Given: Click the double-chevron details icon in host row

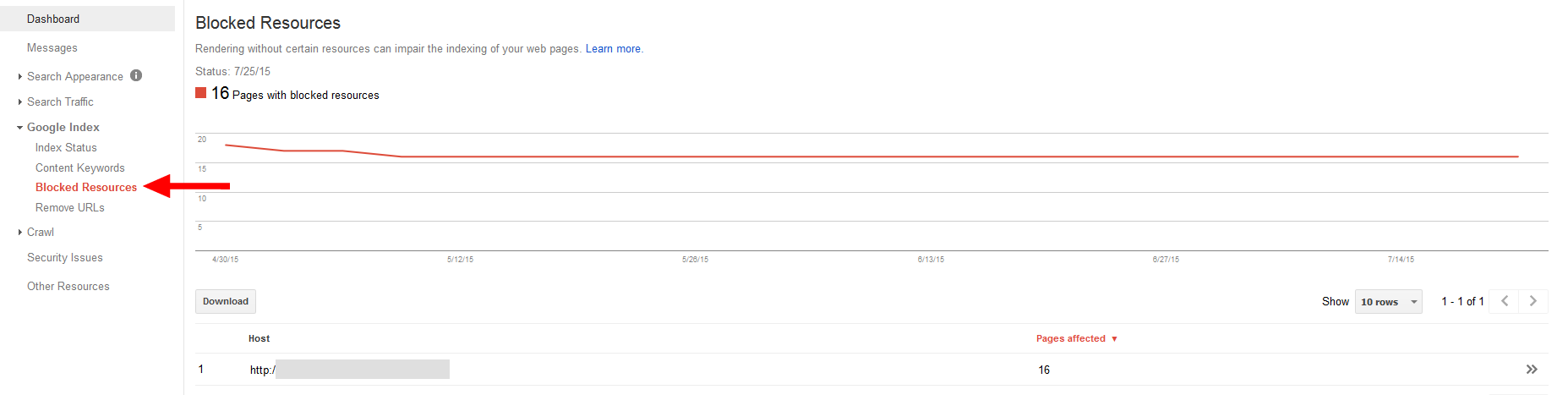Looking at the screenshot, I should tap(1531, 370).
